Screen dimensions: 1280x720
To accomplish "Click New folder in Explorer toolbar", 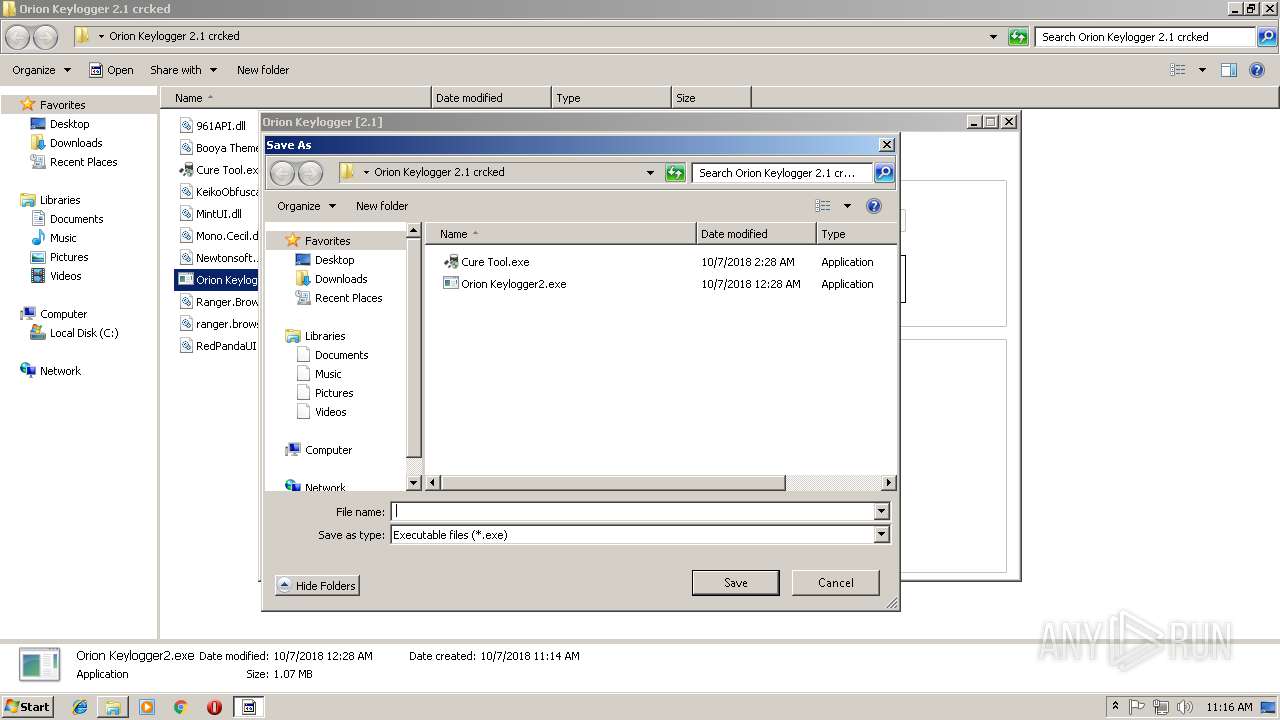I will pos(263,70).
